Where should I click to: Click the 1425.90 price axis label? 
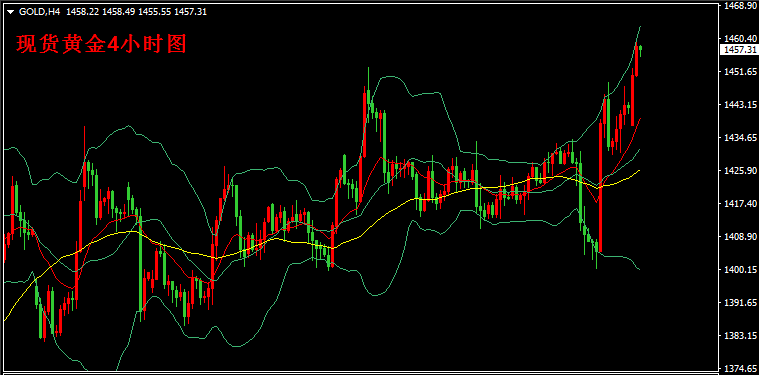point(740,171)
